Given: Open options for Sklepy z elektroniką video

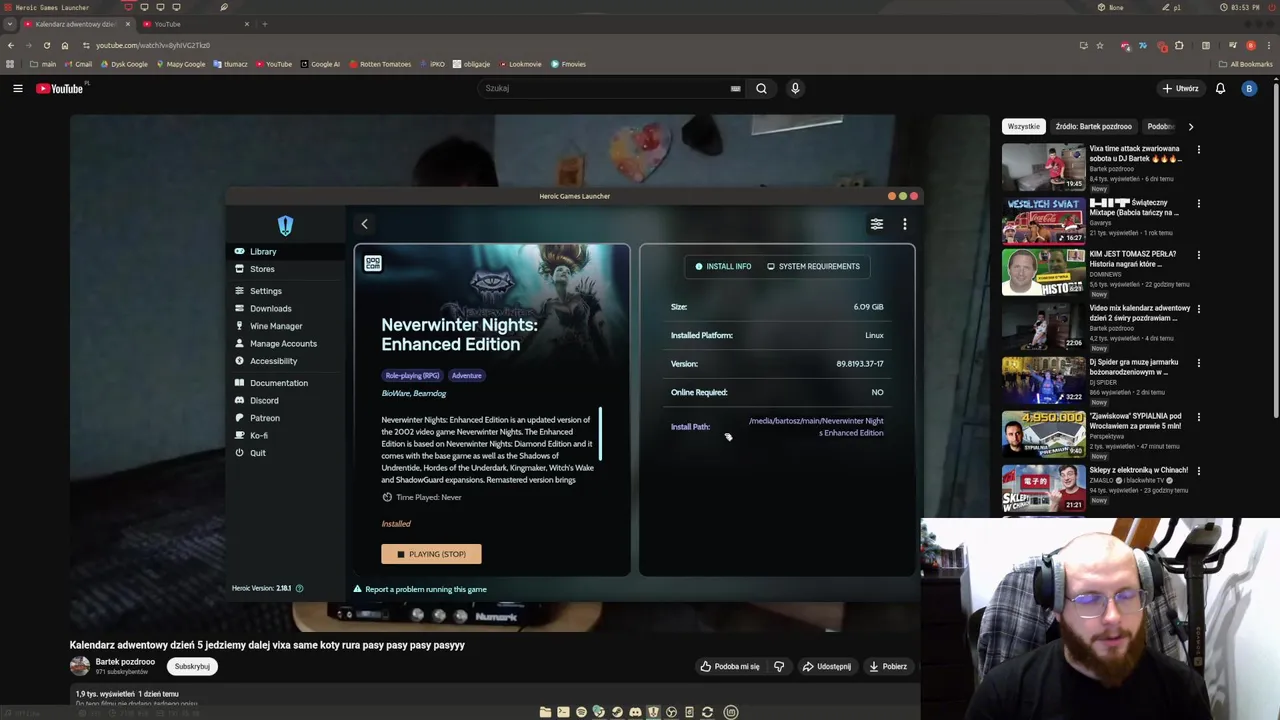Looking at the screenshot, I should (1199, 471).
